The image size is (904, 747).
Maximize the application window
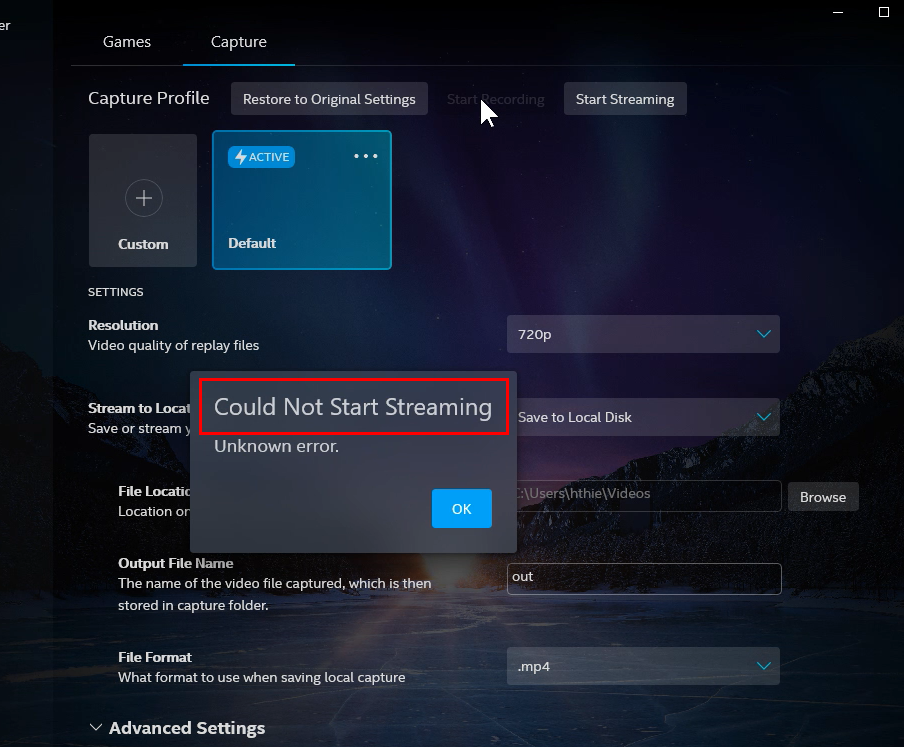883,12
